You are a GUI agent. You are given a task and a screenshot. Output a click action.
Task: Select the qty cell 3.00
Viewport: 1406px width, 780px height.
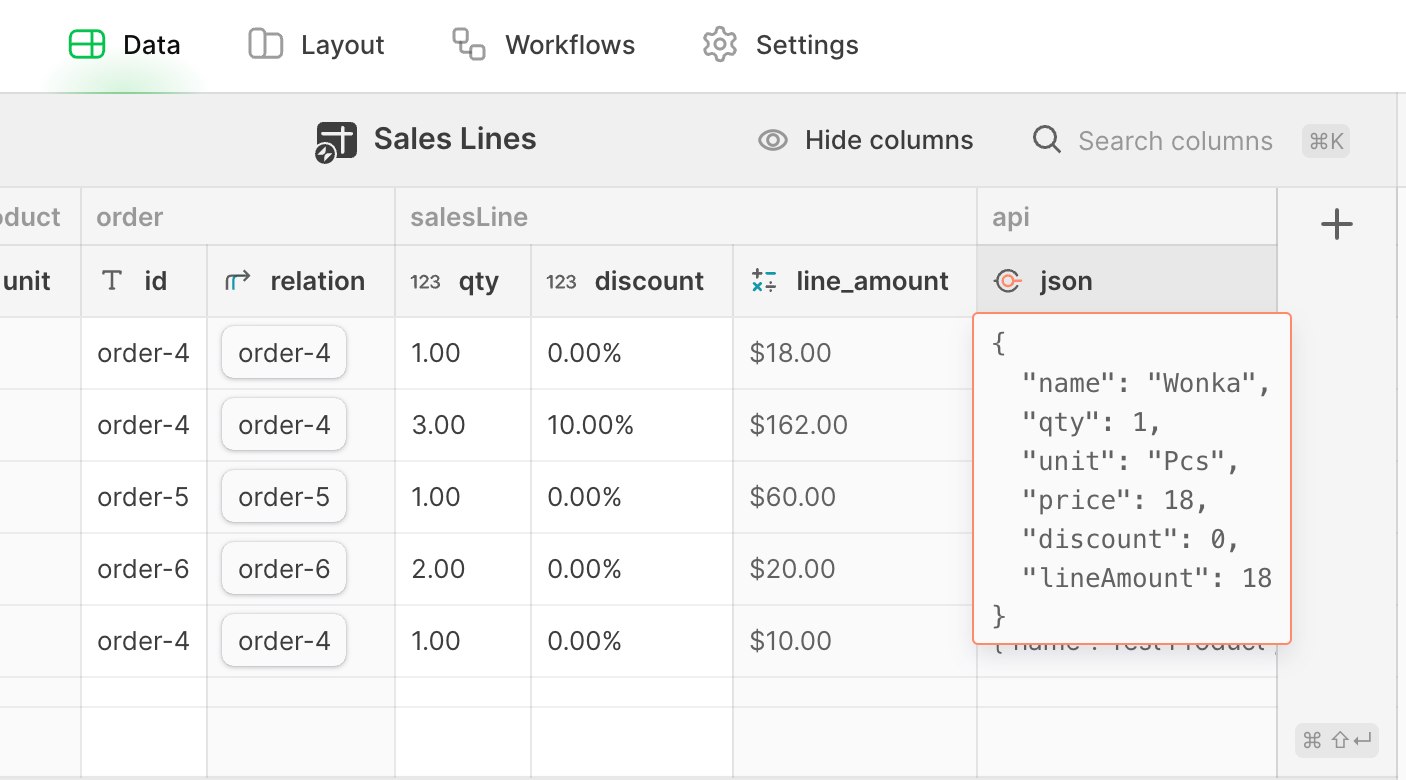[463, 425]
